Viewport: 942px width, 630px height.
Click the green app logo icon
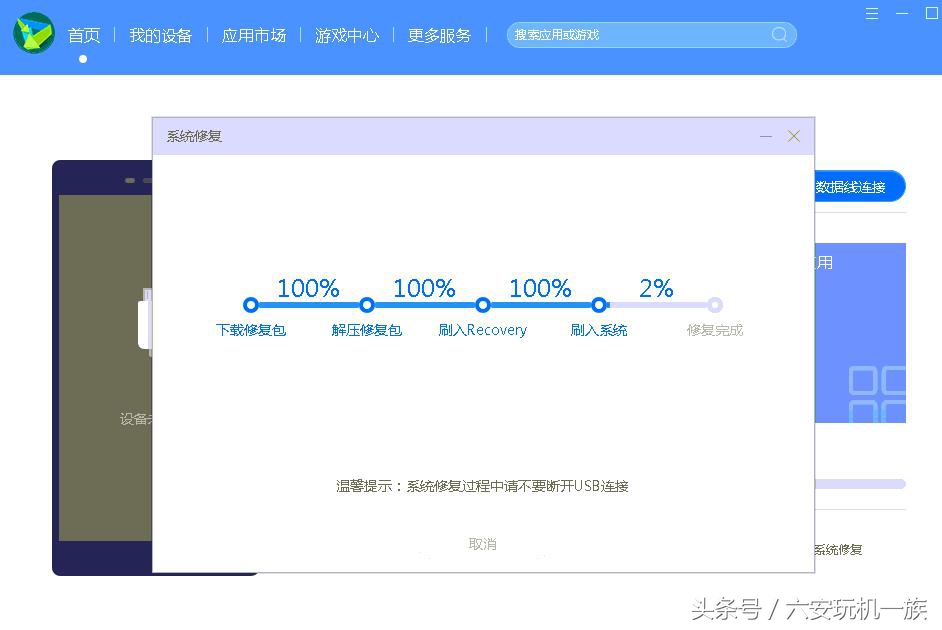pyautogui.click(x=33, y=33)
